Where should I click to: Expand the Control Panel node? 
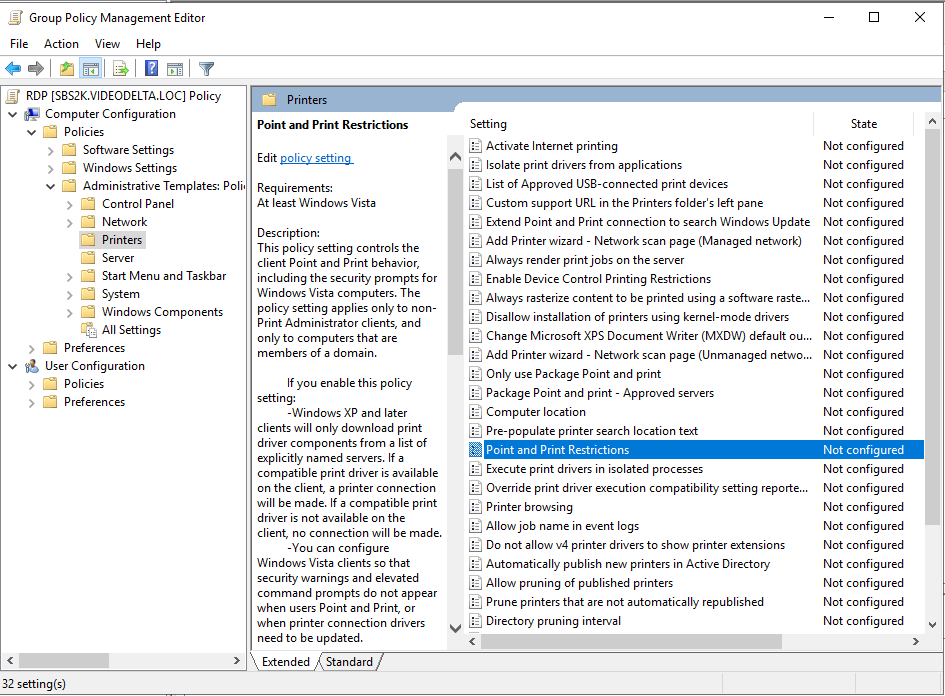(x=69, y=204)
